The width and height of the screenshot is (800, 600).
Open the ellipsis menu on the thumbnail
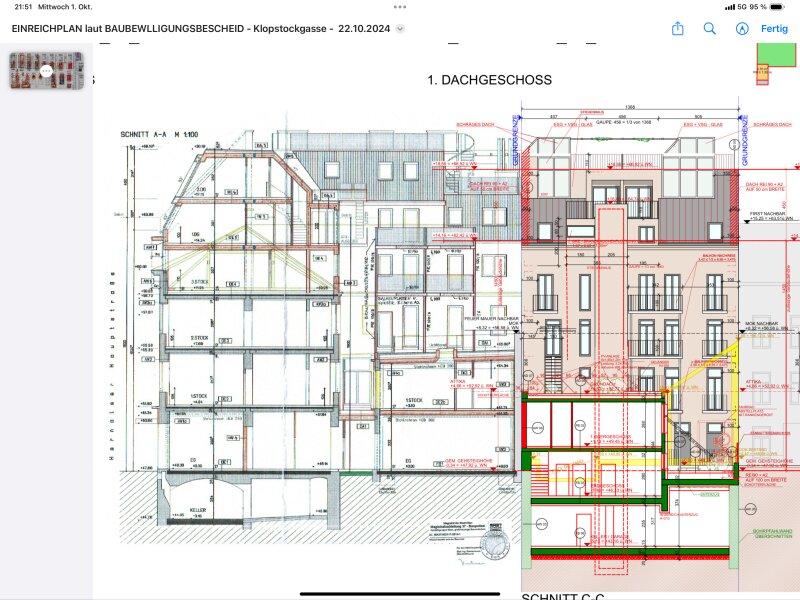click(x=46, y=71)
